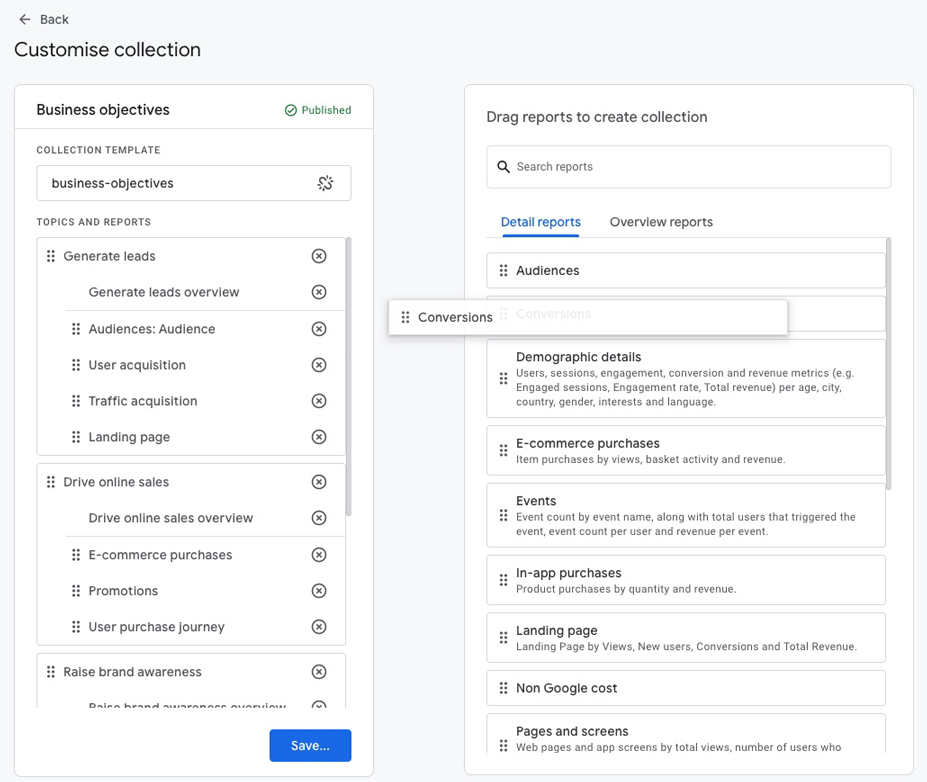Grab the Audiences report card drag handle
The image size is (927, 782).
pos(503,270)
